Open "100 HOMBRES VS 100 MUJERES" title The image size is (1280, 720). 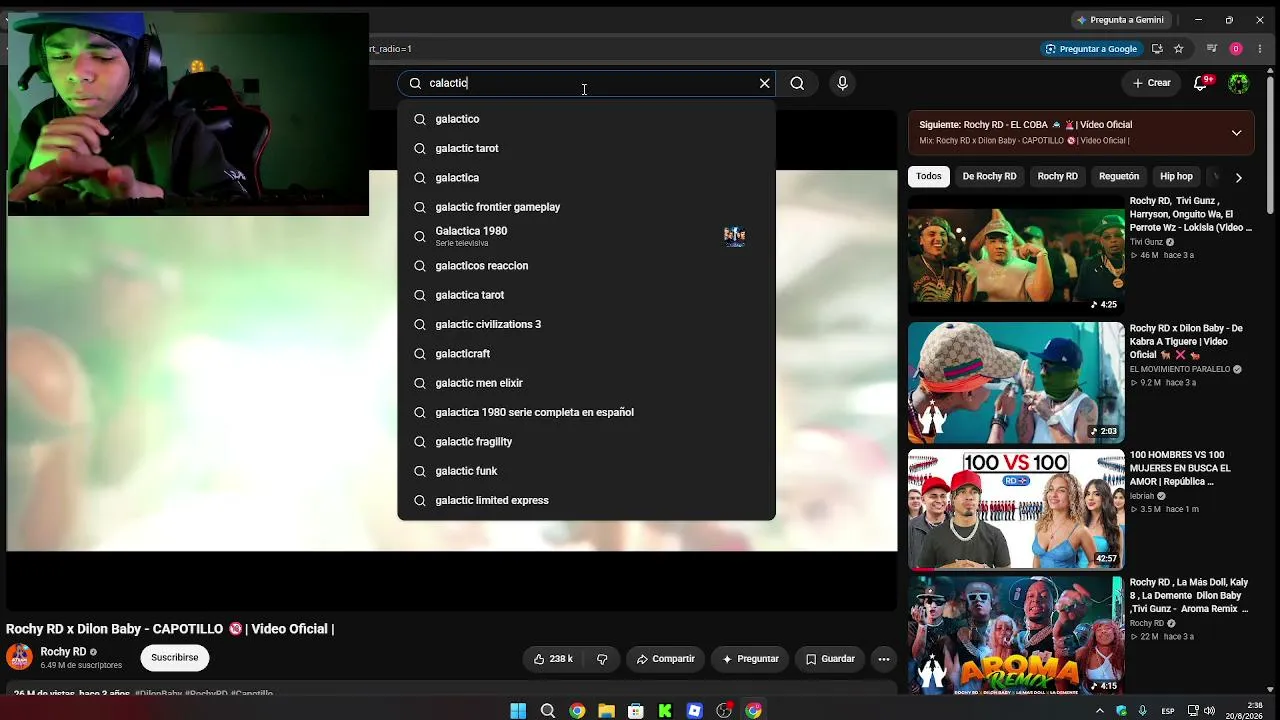coord(1180,468)
